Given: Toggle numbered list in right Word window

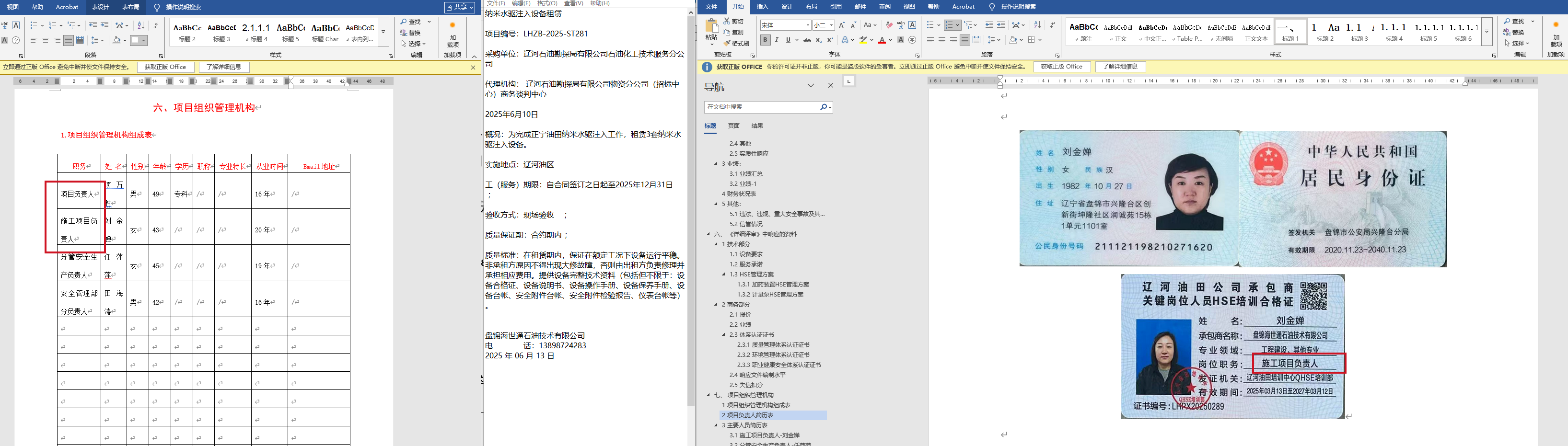Looking at the screenshot, I should tap(950, 25).
